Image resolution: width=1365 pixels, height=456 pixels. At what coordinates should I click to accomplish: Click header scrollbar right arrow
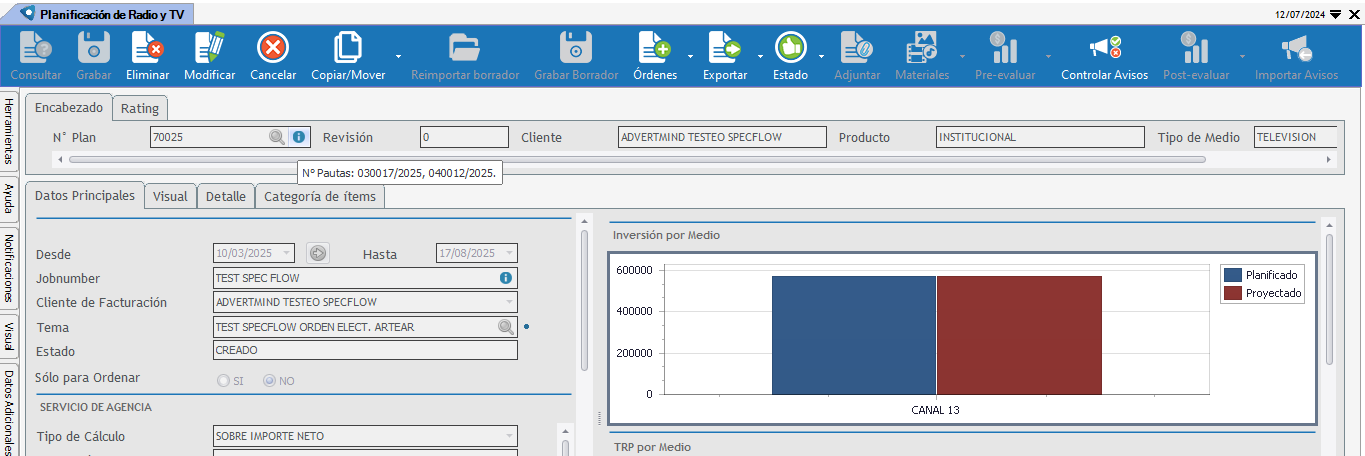coord(1329,159)
